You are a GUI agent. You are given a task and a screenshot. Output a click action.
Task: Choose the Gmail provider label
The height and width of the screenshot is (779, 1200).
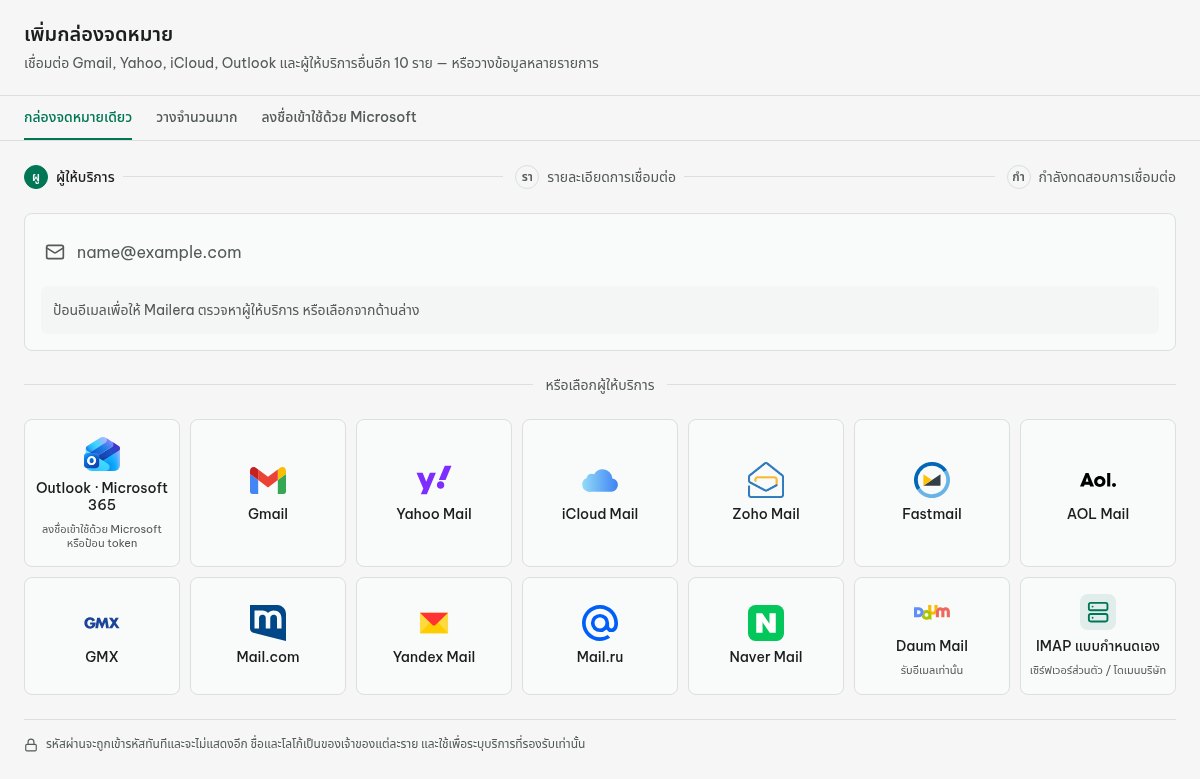(x=268, y=514)
